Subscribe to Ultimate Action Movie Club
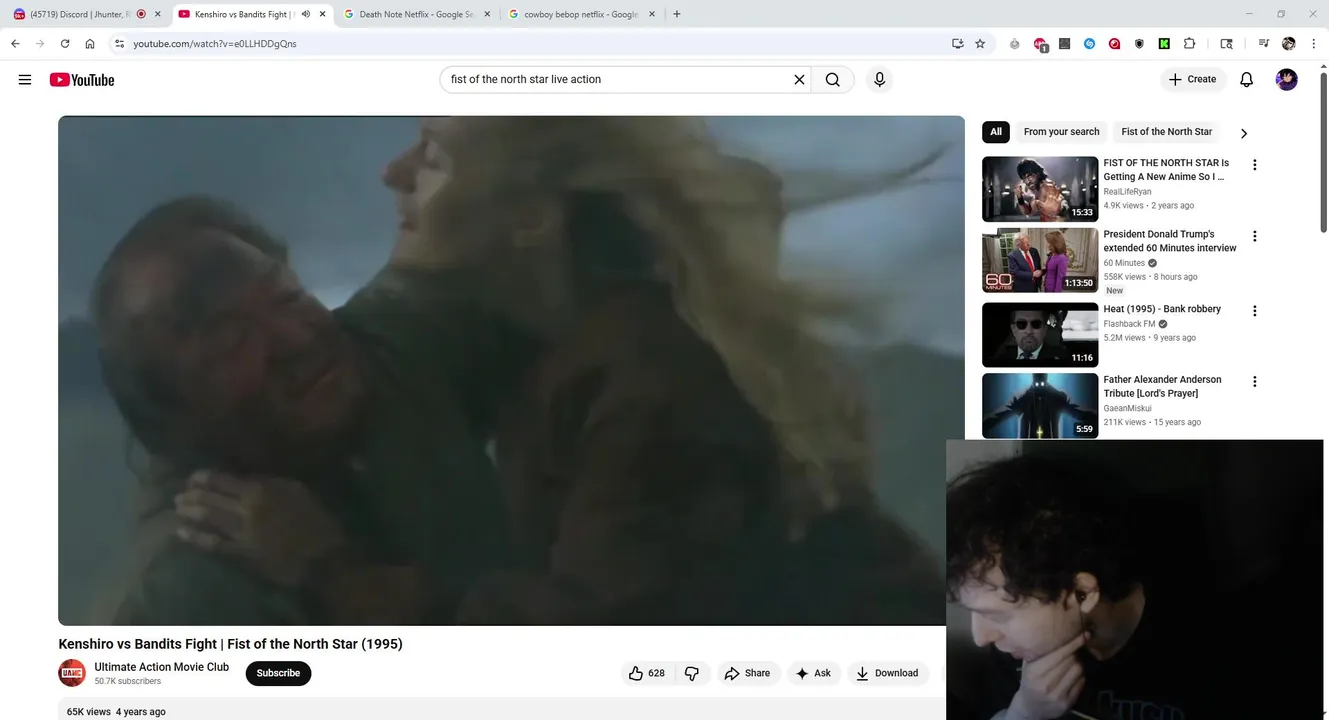 coord(278,673)
